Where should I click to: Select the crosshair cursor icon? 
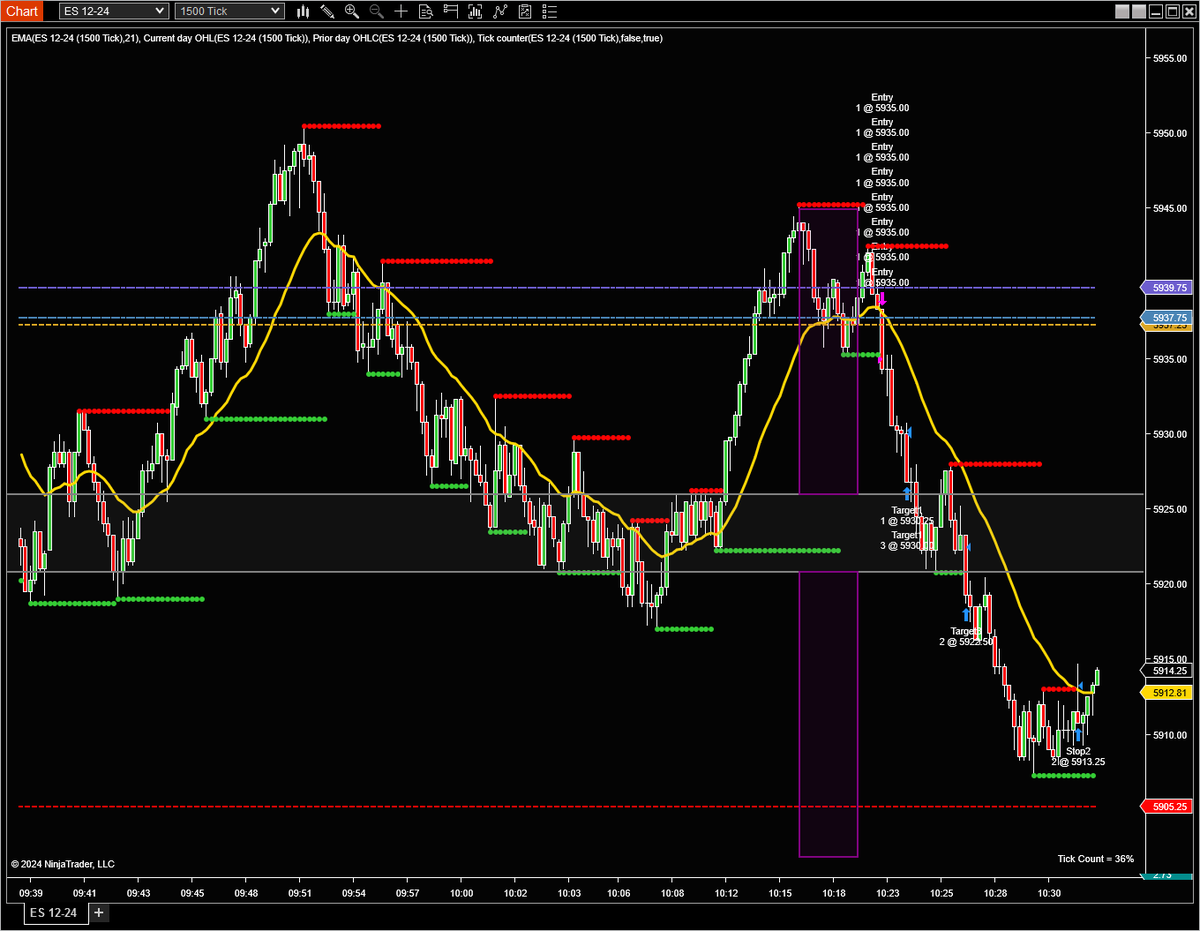point(401,11)
